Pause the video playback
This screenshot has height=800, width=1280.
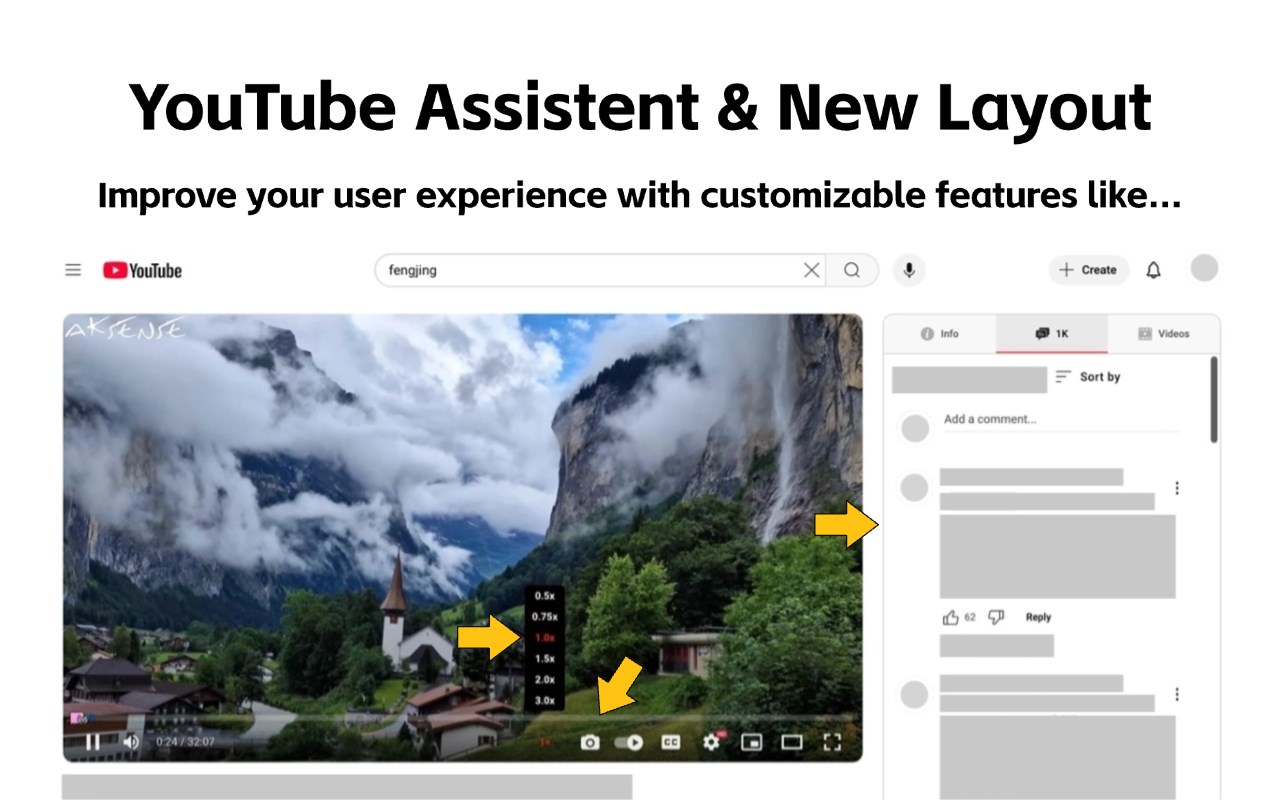pyautogui.click(x=92, y=742)
